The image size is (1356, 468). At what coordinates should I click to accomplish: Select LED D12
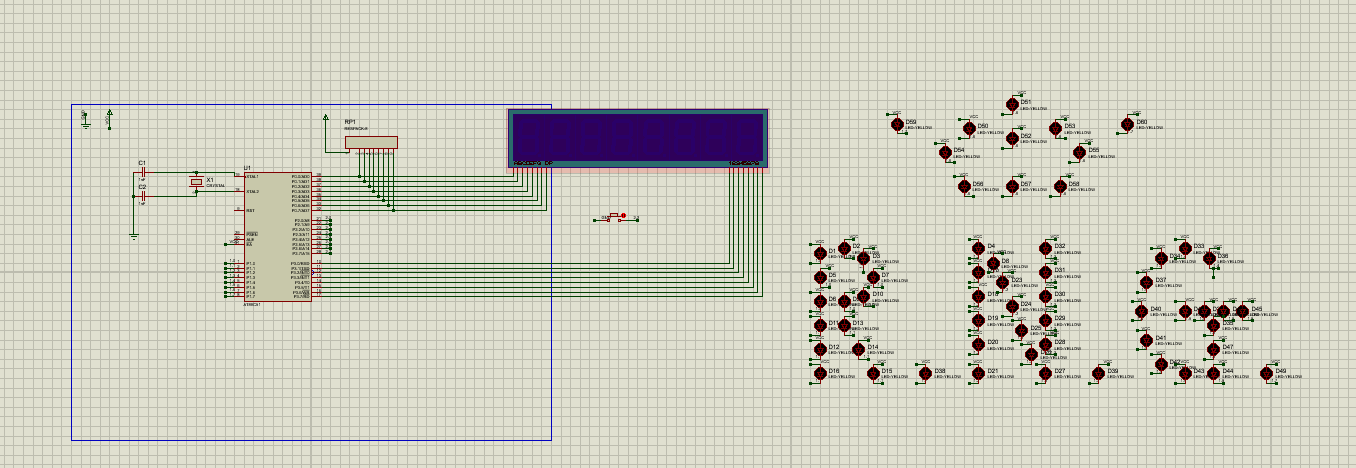820,349
